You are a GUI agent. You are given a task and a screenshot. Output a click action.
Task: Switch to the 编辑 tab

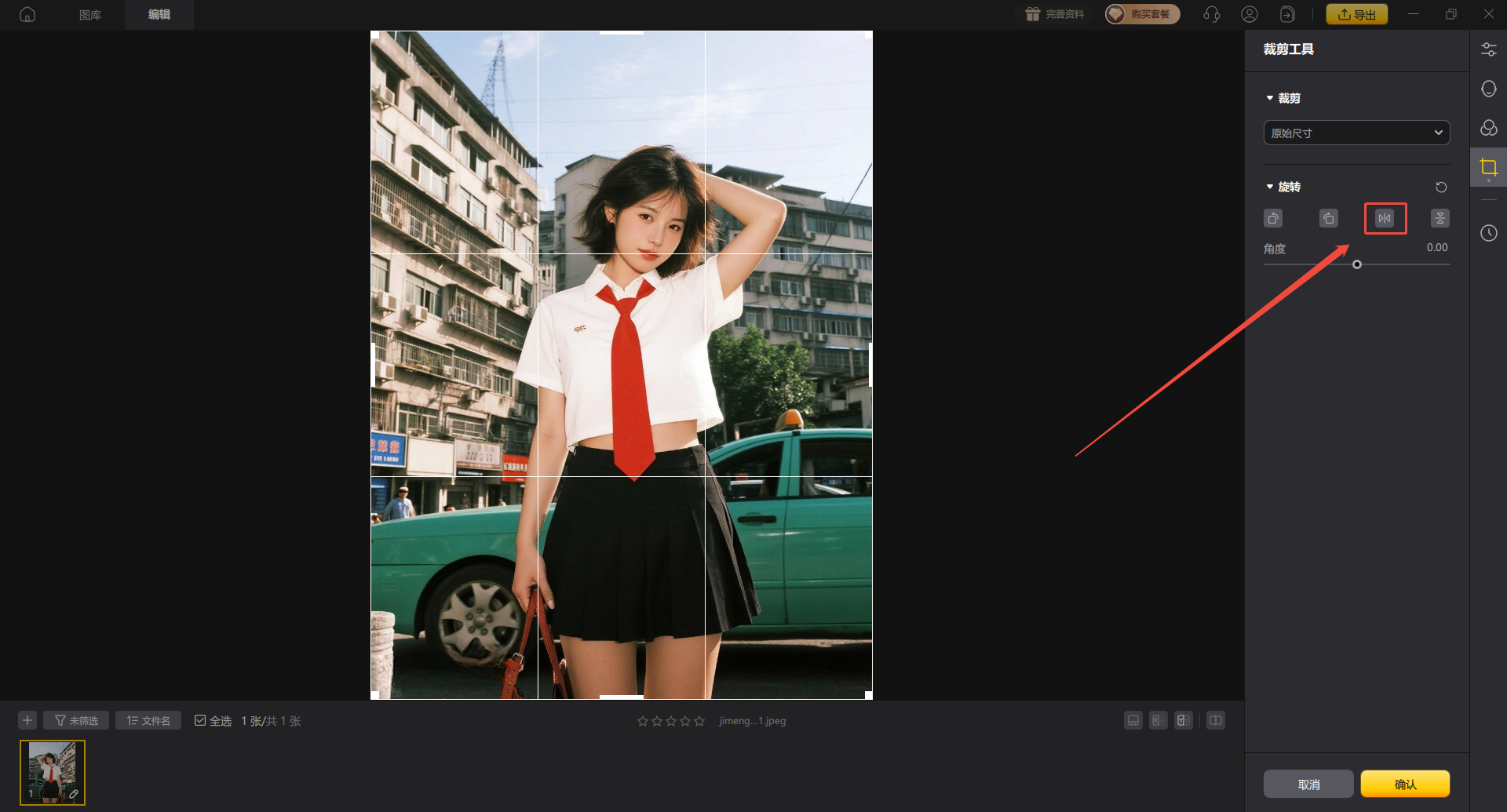point(159,15)
